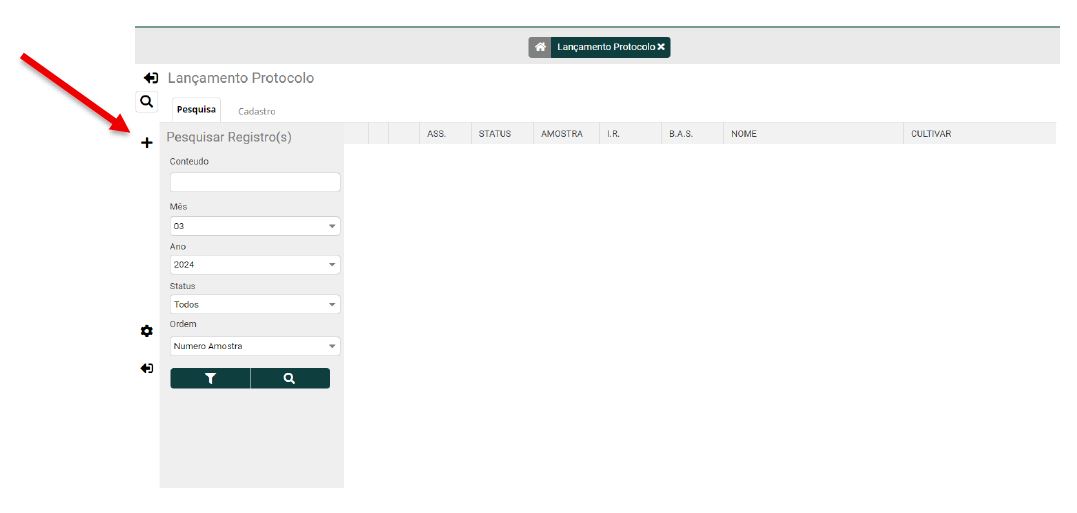Click the logout arrow icon below the gear

click(x=147, y=368)
